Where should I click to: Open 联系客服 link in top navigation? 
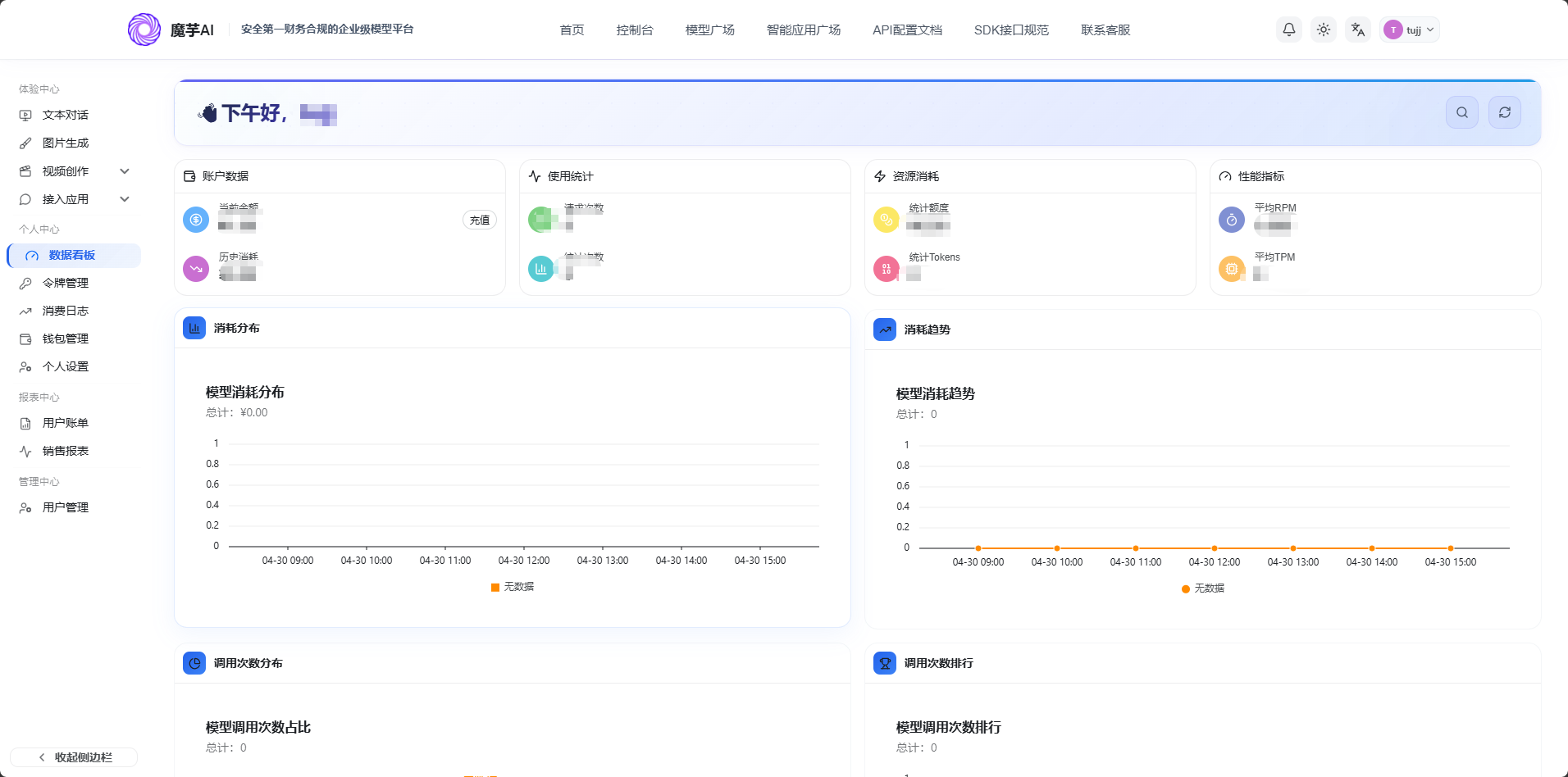(x=1105, y=30)
